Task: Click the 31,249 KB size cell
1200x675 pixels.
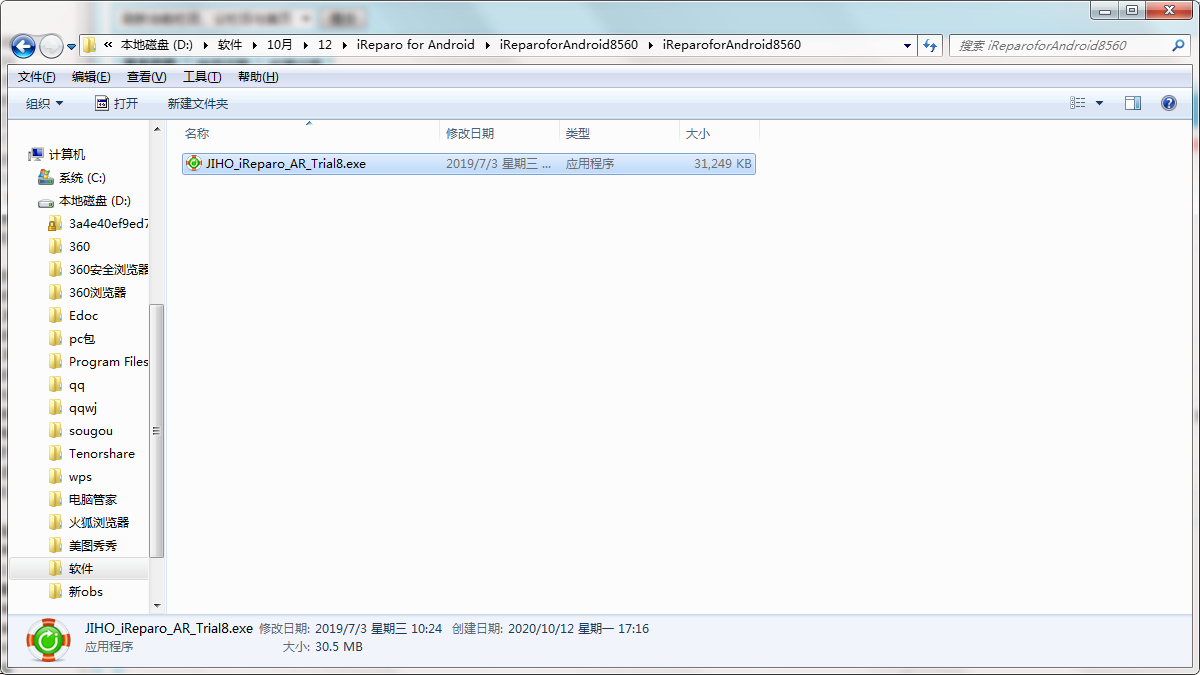Action: point(722,163)
